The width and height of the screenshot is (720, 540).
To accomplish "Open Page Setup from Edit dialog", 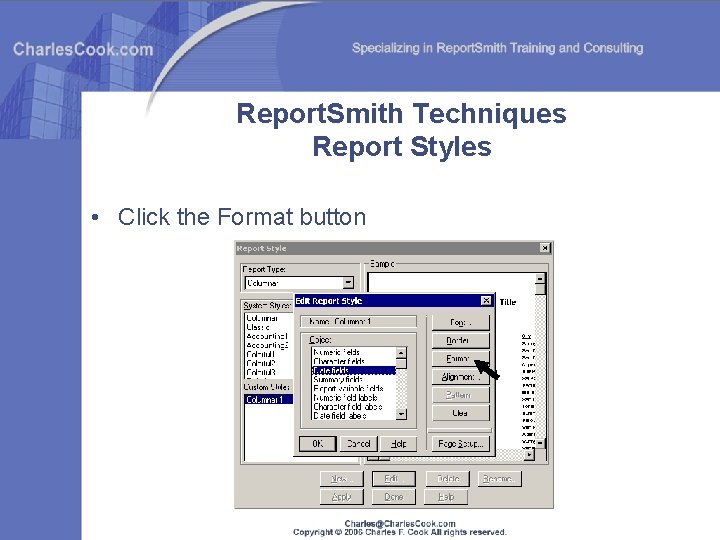I will 461,444.
